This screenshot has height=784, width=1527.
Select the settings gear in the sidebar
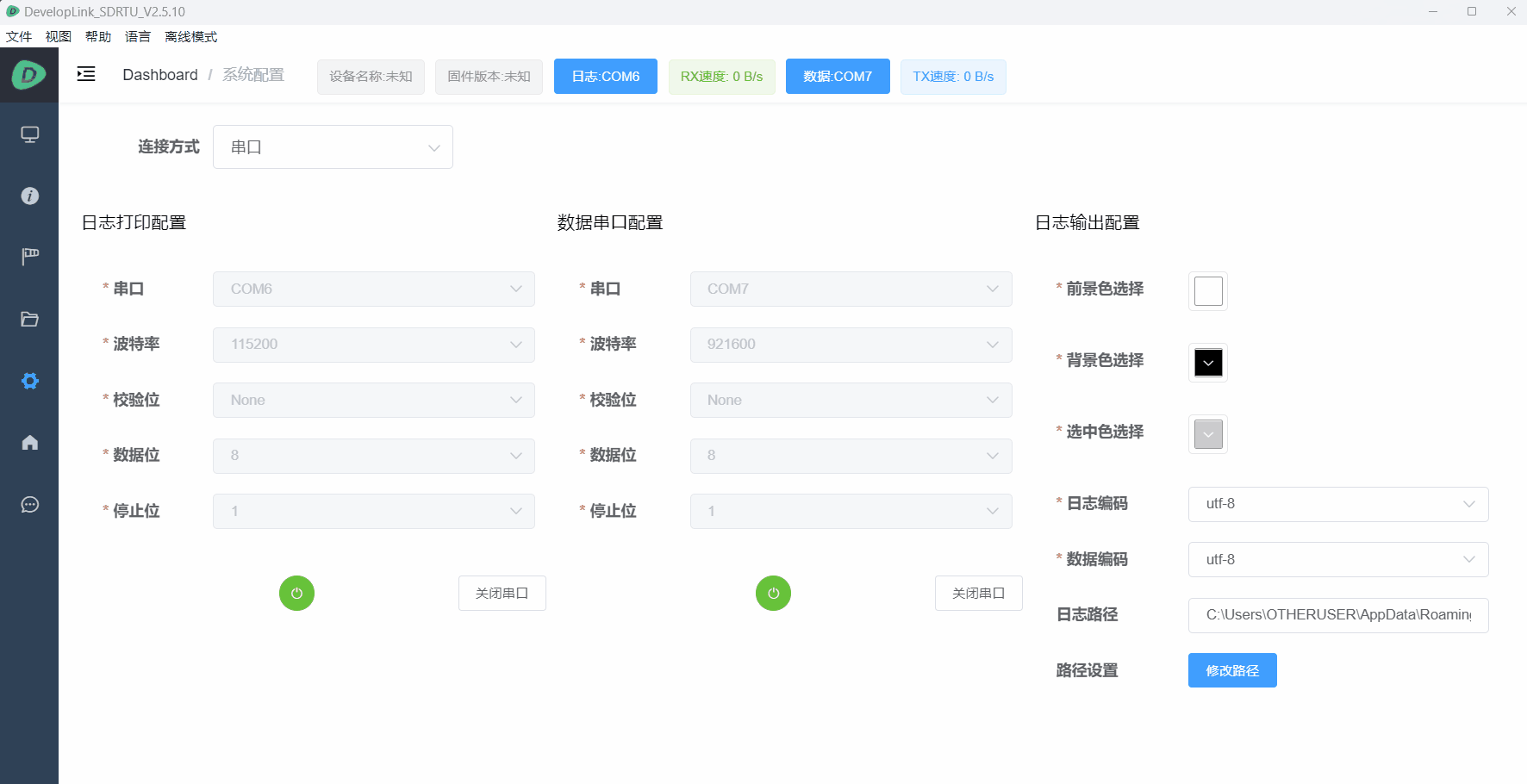tap(29, 380)
